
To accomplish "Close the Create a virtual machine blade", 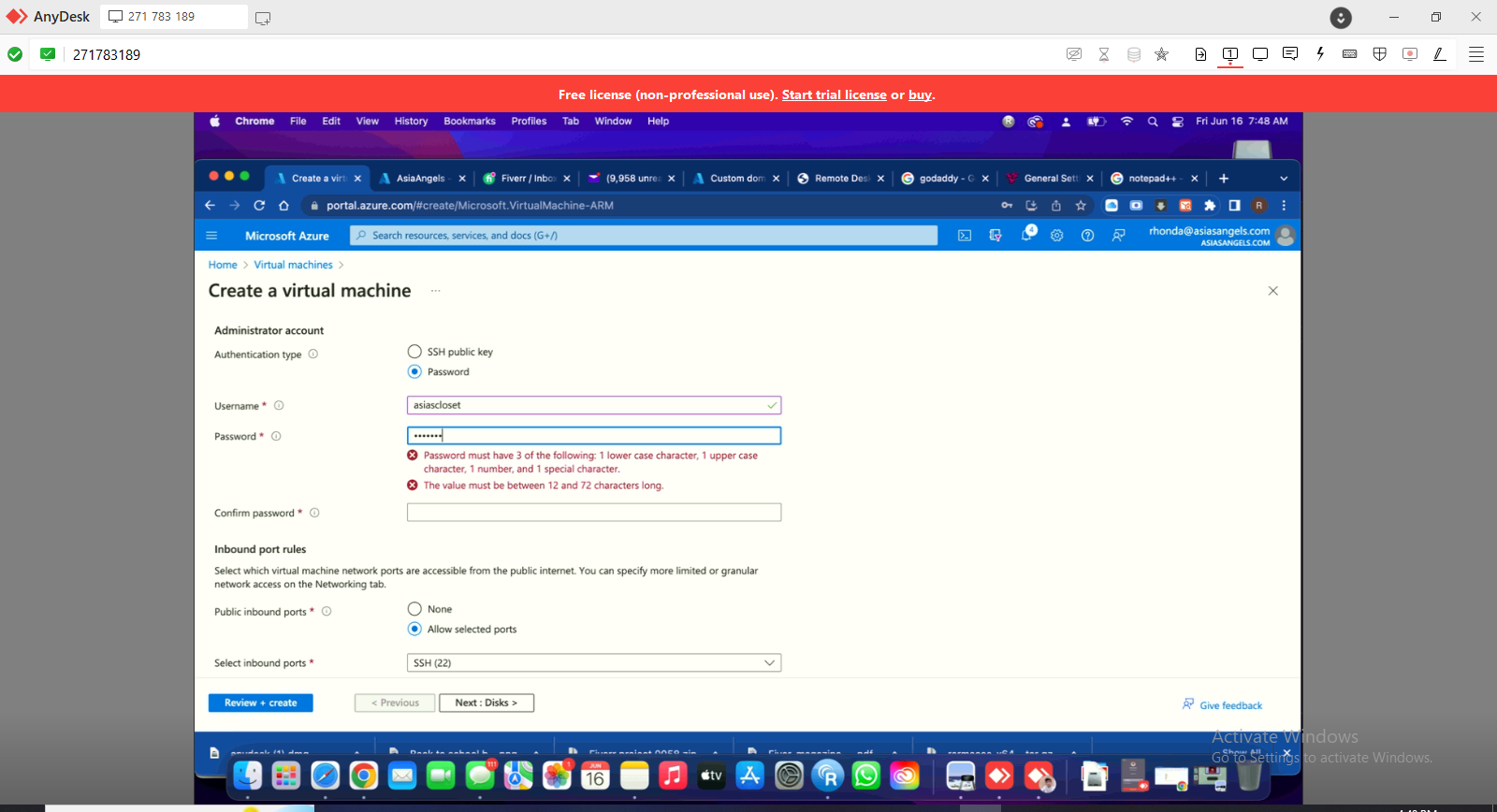I will (x=1272, y=291).
